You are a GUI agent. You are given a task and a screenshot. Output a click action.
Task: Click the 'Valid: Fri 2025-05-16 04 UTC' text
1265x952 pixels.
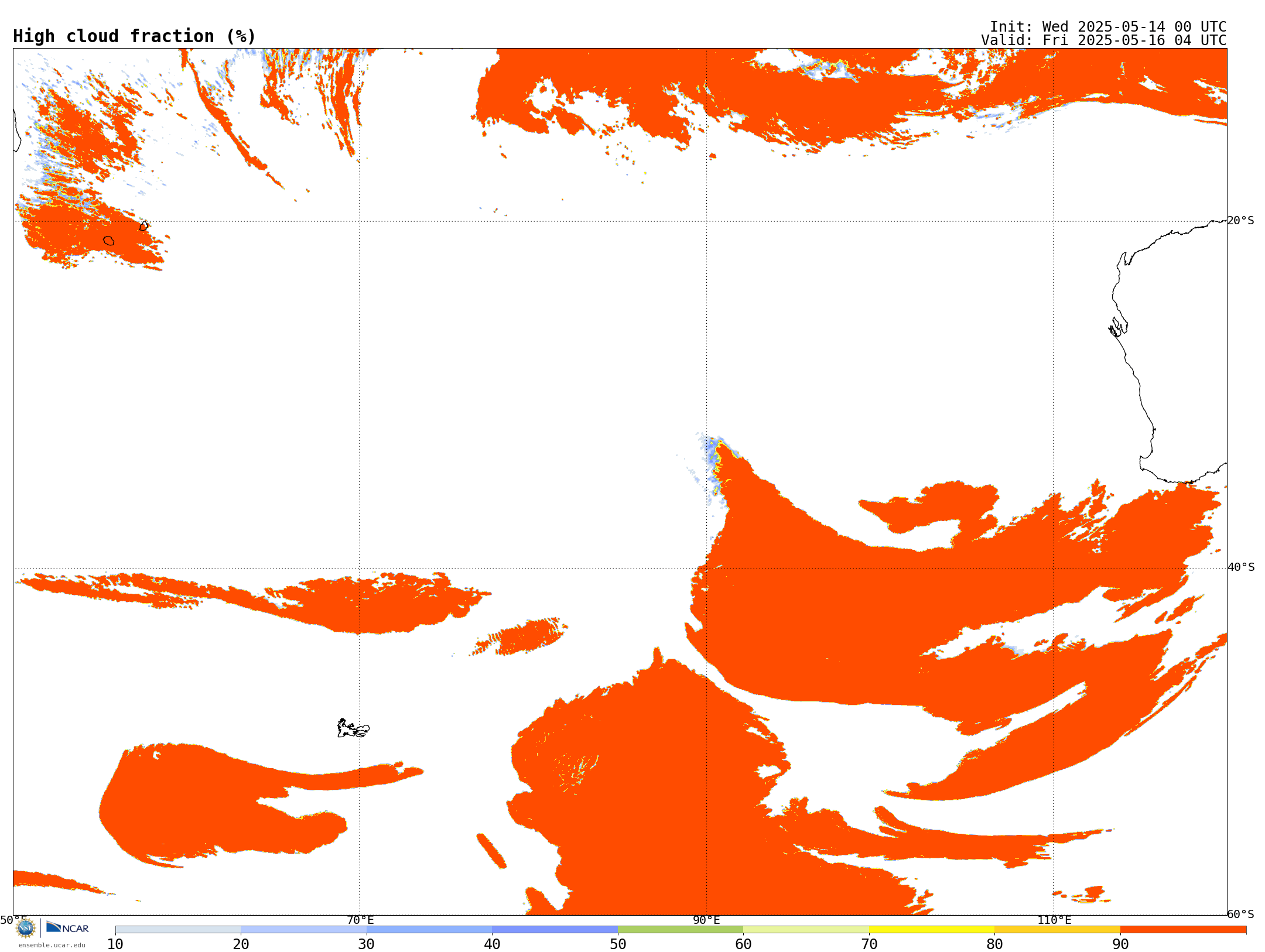[x=1104, y=40]
